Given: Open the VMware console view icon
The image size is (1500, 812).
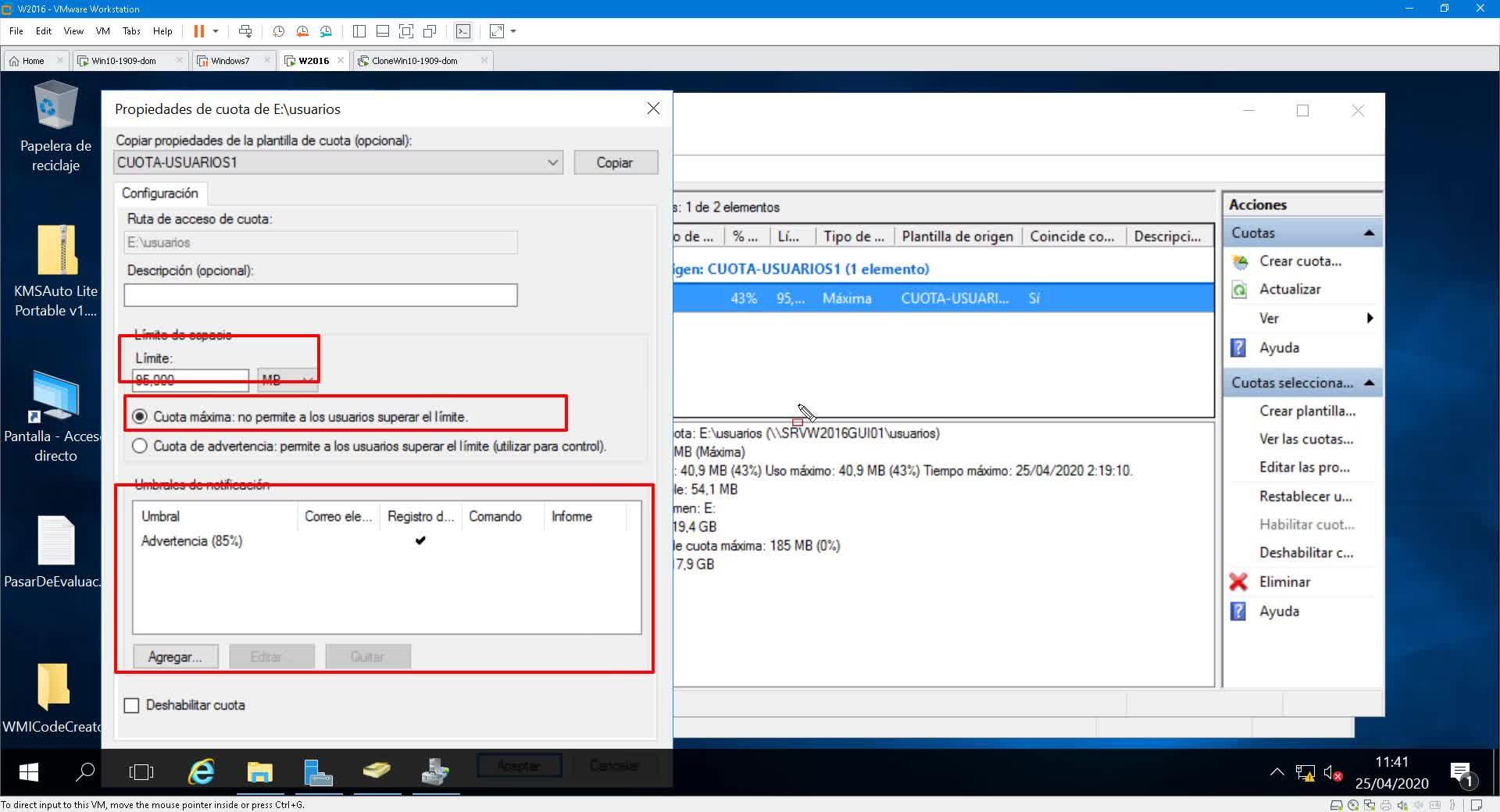Looking at the screenshot, I should pyautogui.click(x=463, y=31).
